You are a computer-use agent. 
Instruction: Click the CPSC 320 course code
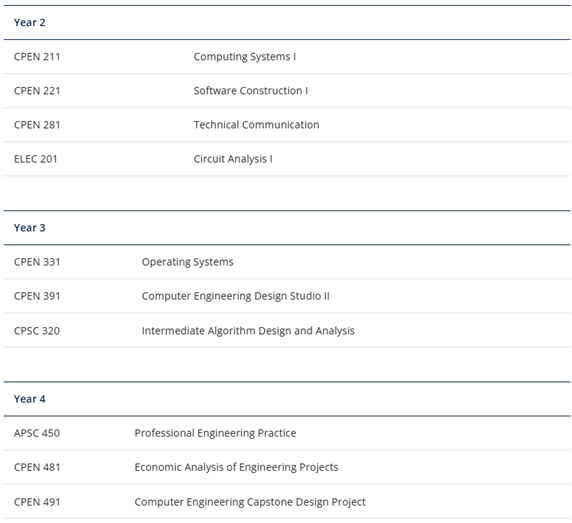click(x=37, y=331)
